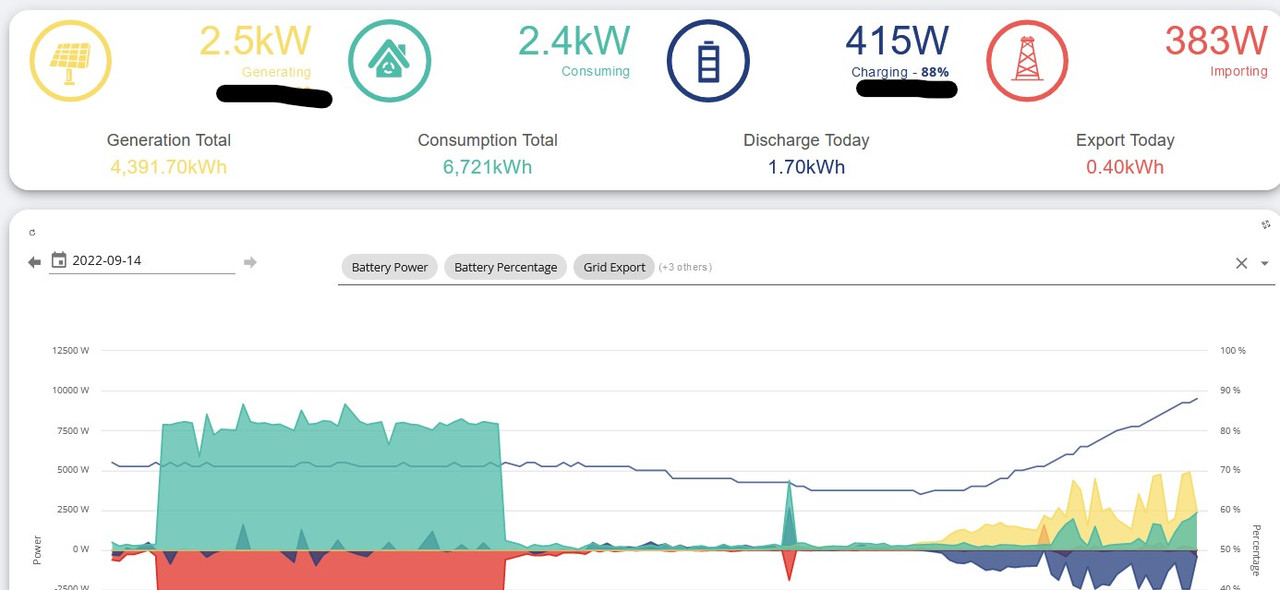Go to the previous day with left arrow
The height and width of the screenshot is (590, 1280).
click(x=34, y=262)
